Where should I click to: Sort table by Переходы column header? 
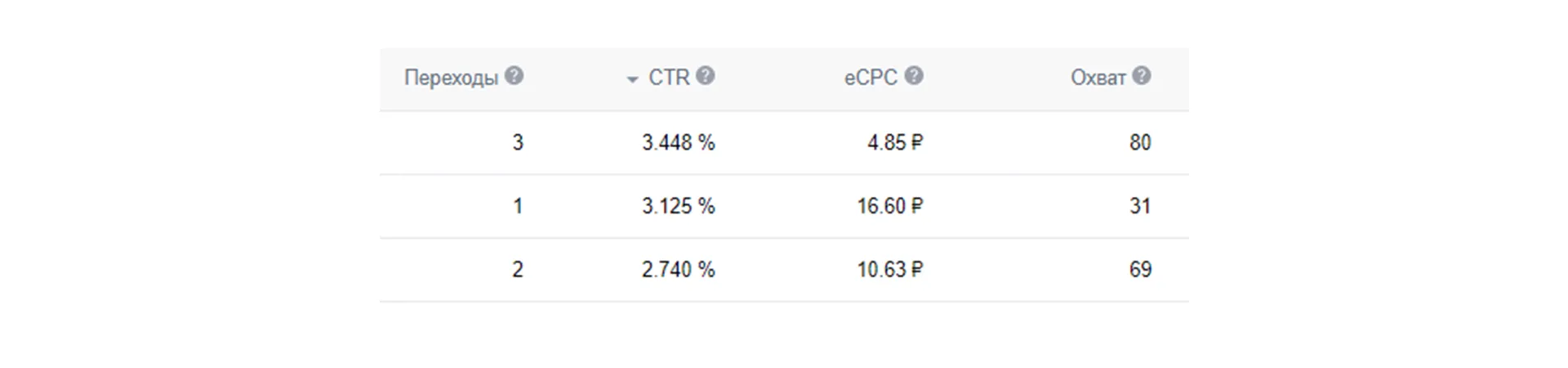click(451, 78)
